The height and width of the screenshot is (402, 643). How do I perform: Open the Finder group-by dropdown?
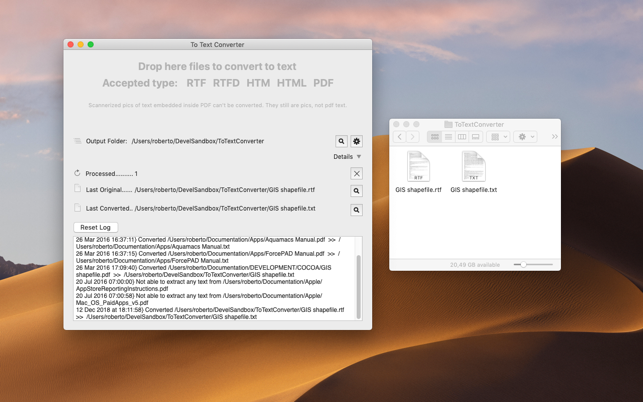click(x=499, y=137)
